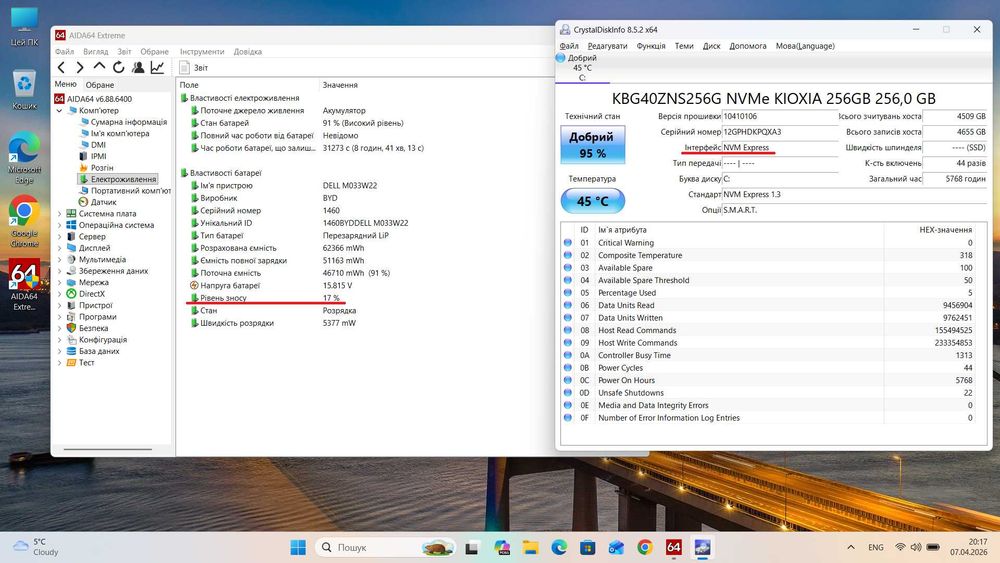This screenshot has width=1000, height=563.
Task: Expand the Системна плата tree node
Action: [x=59, y=214]
